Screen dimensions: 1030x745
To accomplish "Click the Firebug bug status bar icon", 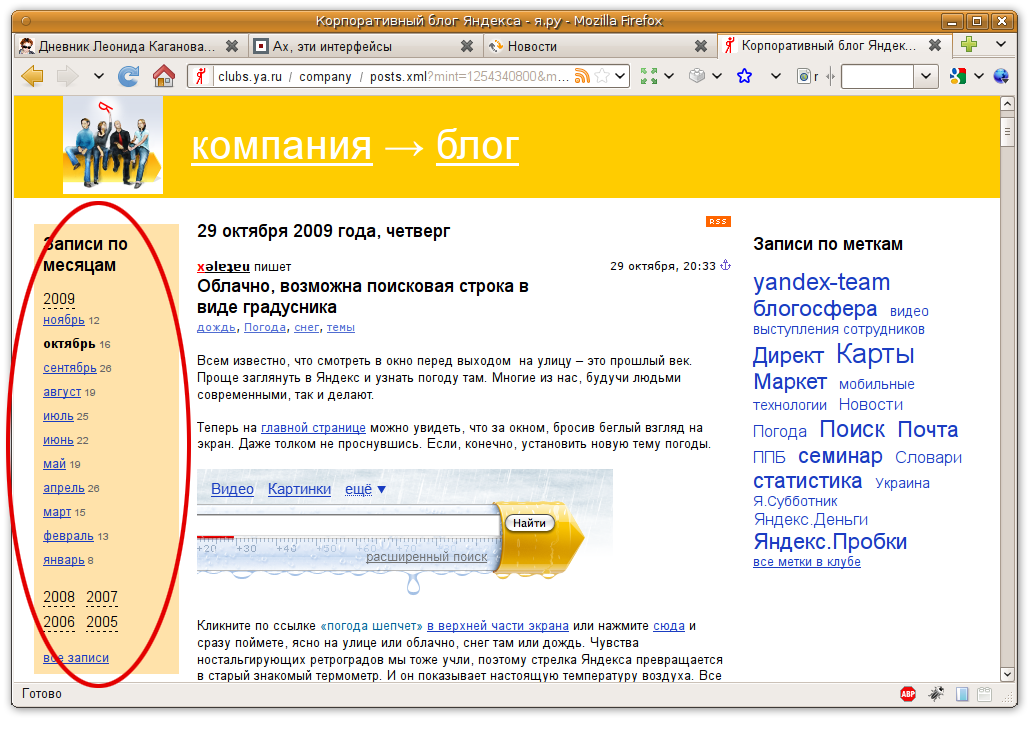I will pyautogui.click(x=935, y=694).
